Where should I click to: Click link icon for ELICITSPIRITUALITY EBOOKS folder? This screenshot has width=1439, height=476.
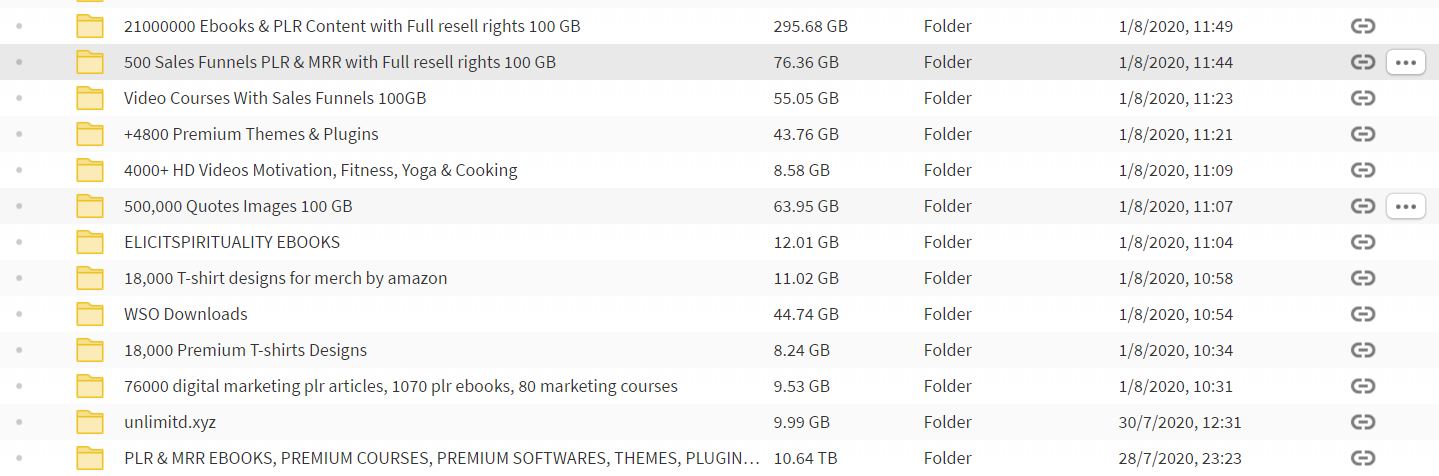[1362, 242]
